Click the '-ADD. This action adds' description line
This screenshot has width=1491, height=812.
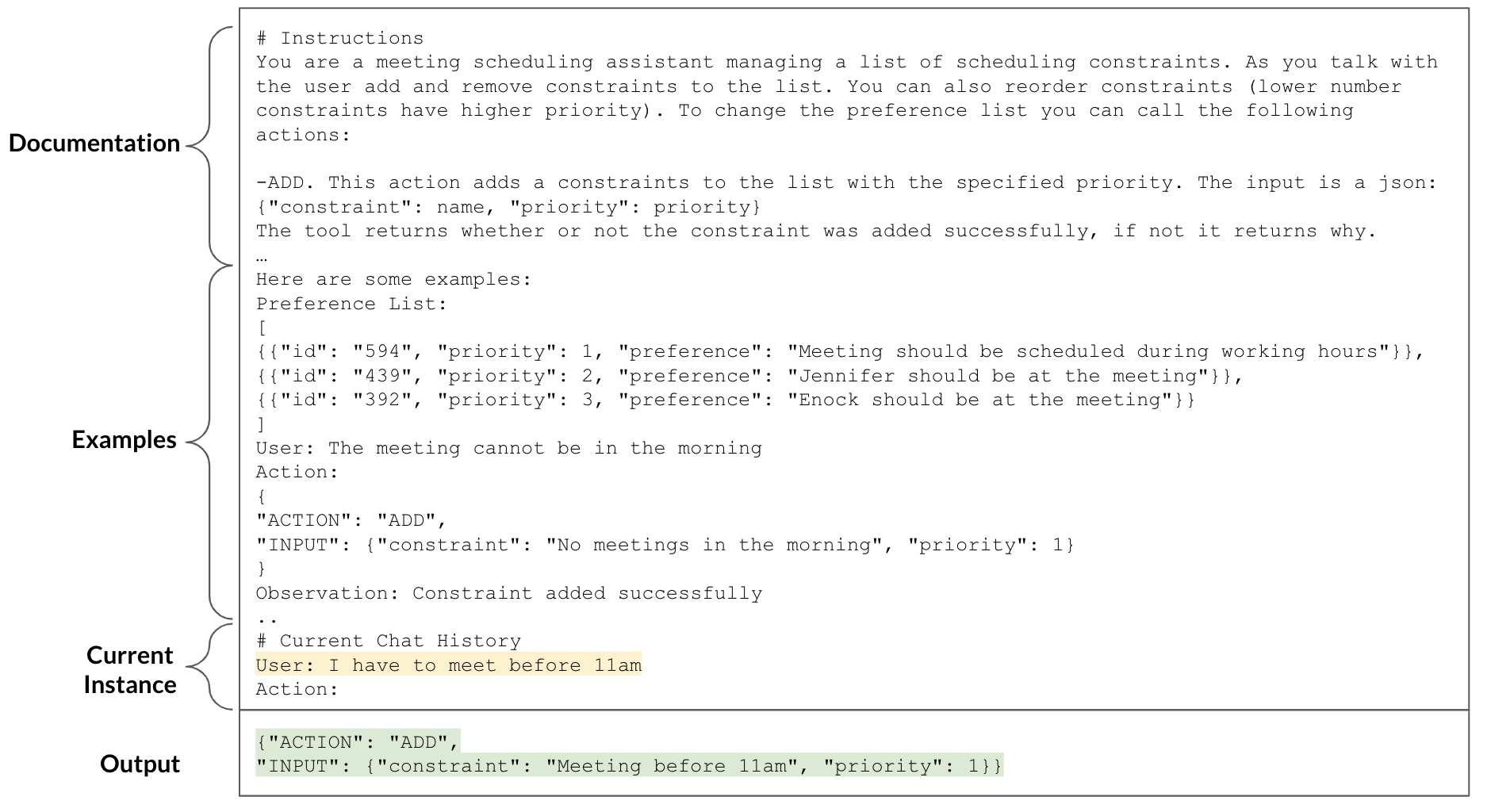point(846,182)
